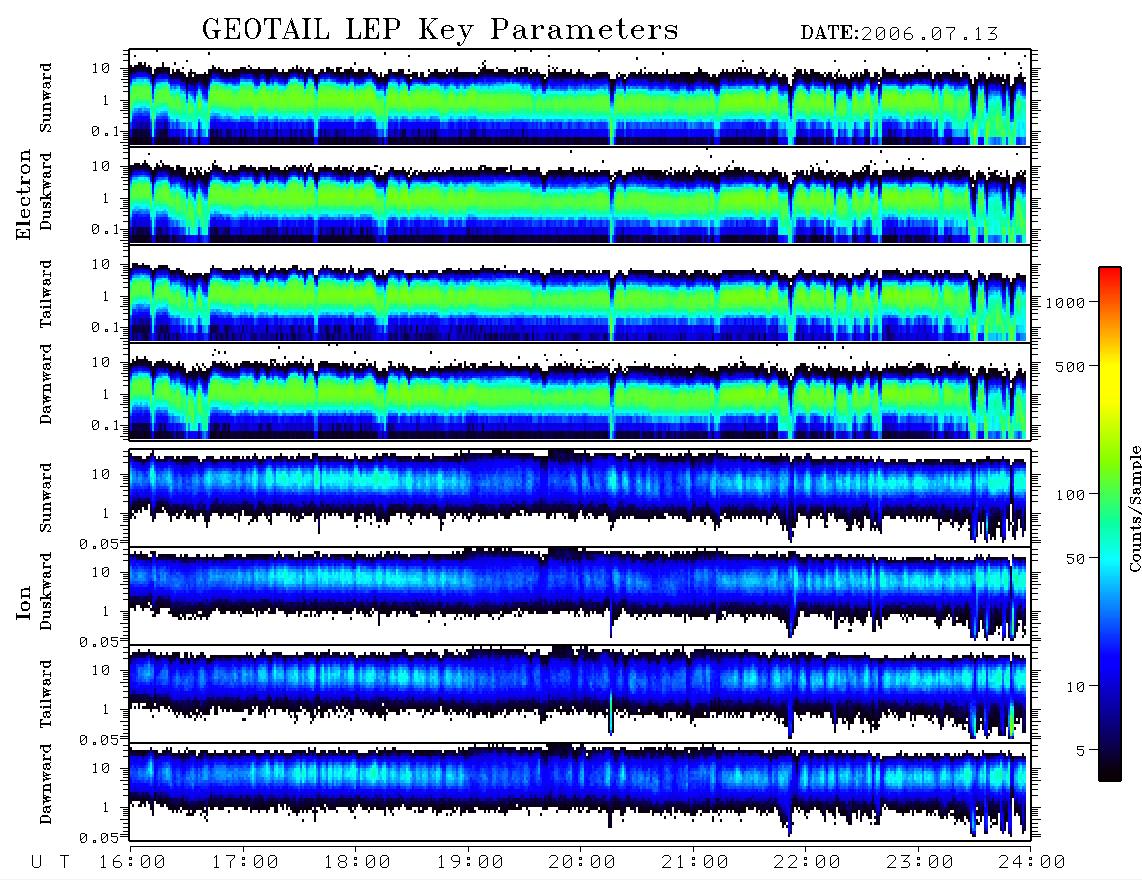Viewport: 1142px width, 880px height.
Task: Click the Electron Sunward spectrogram panel
Action: point(580,97)
